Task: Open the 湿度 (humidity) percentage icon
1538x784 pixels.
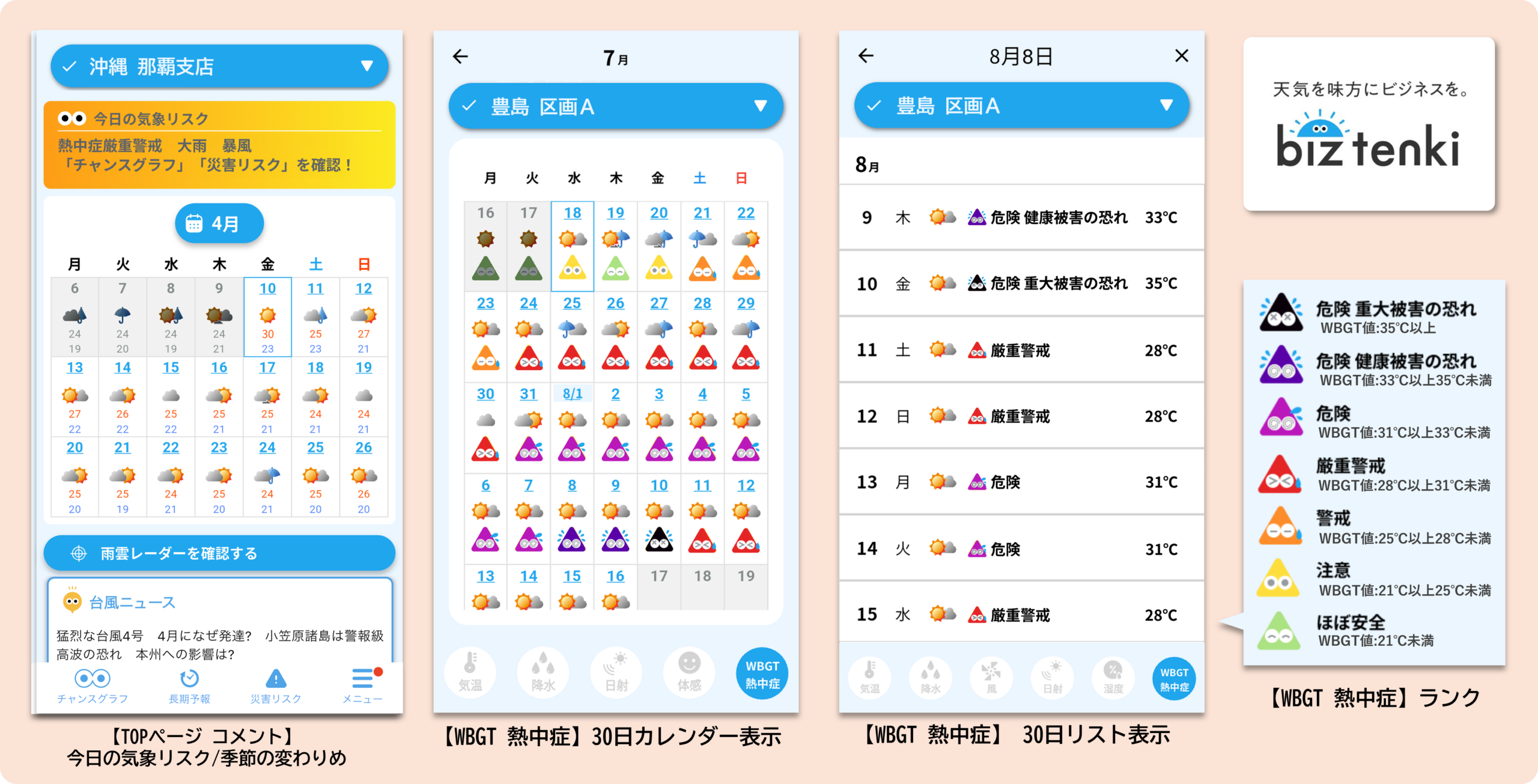Action: (x=1113, y=678)
